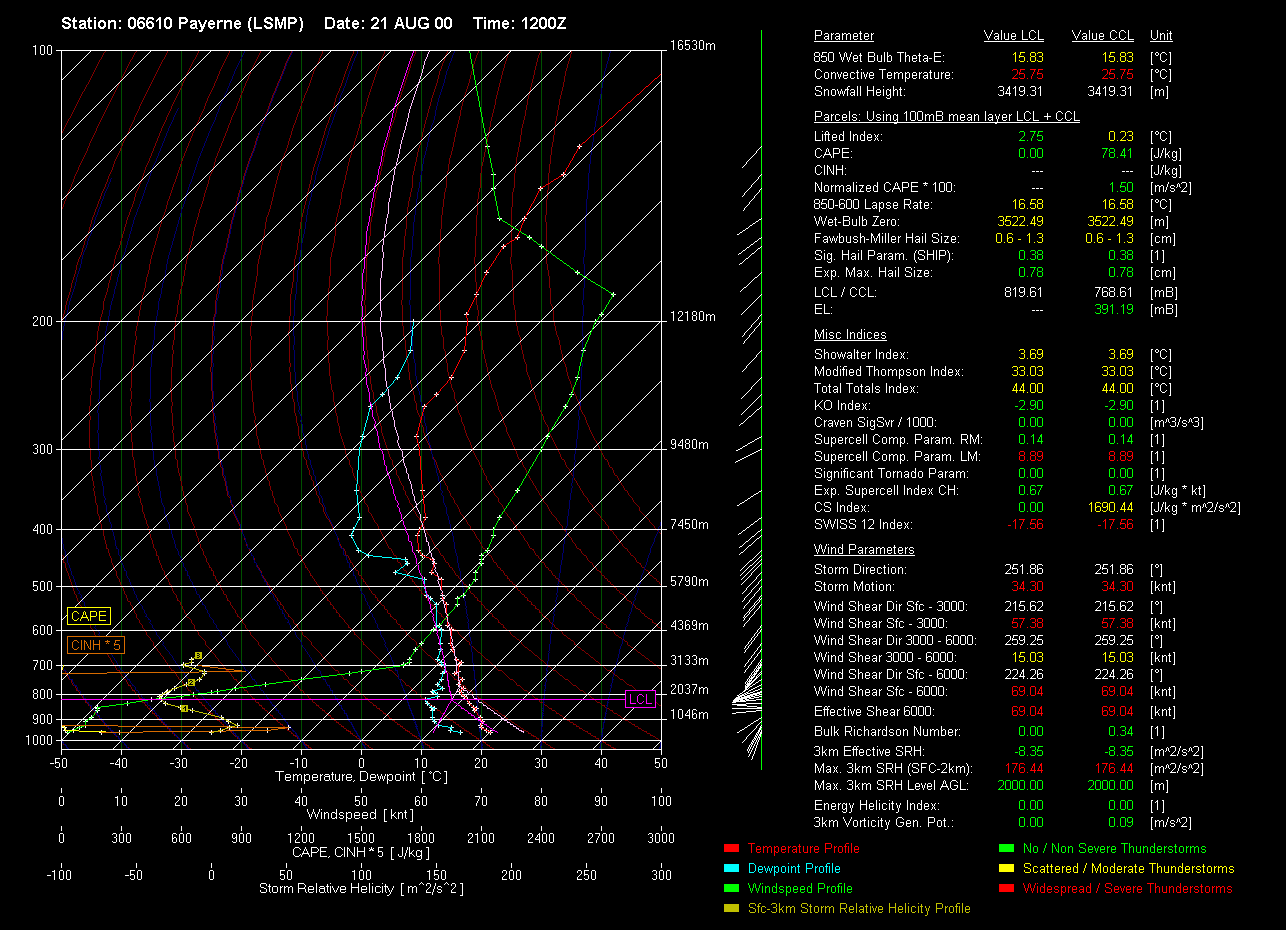Select the Value LCL column header

pyautogui.click(x=1014, y=36)
